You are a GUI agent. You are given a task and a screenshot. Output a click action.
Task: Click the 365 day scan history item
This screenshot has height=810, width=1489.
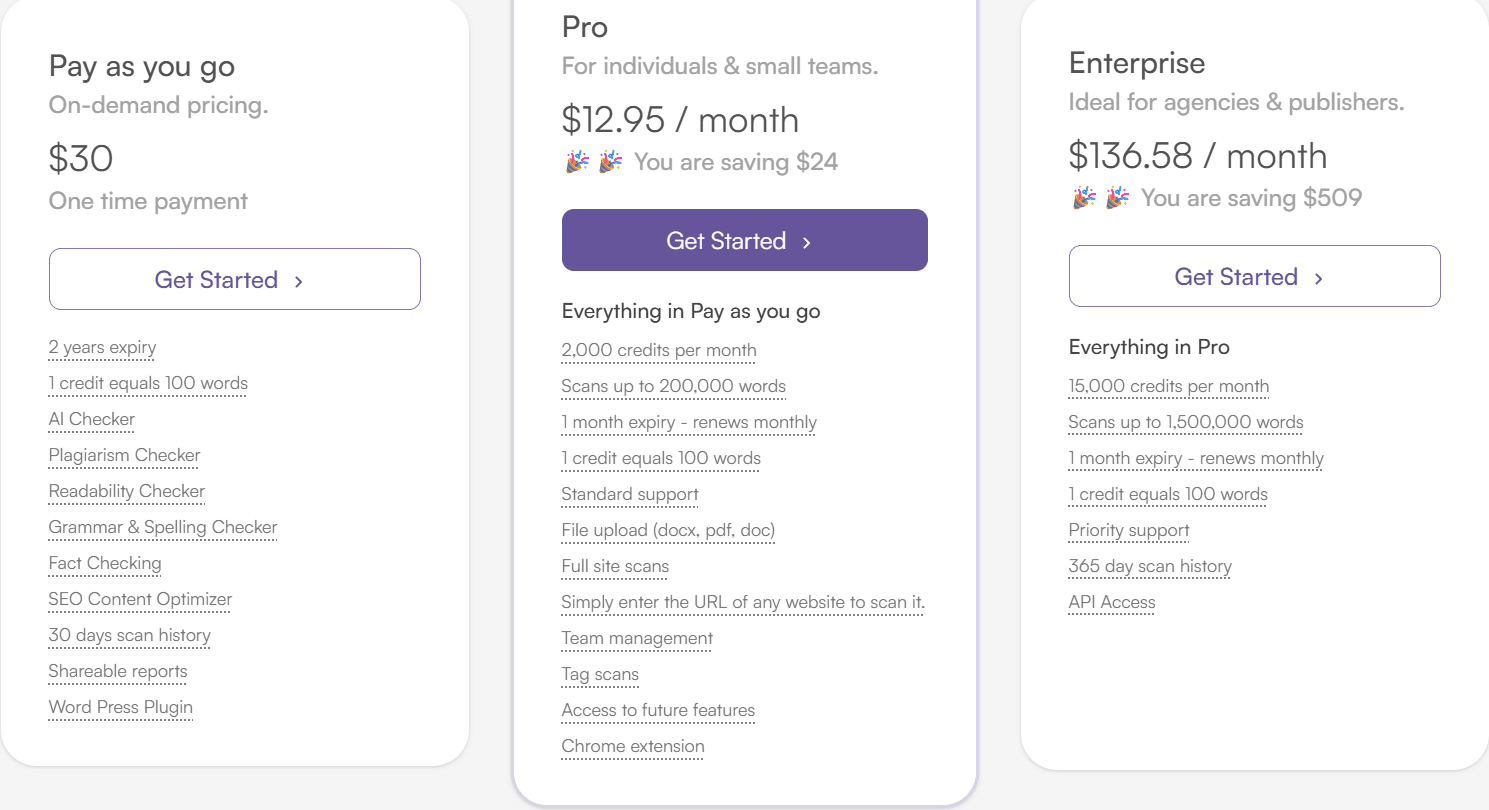(1150, 566)
